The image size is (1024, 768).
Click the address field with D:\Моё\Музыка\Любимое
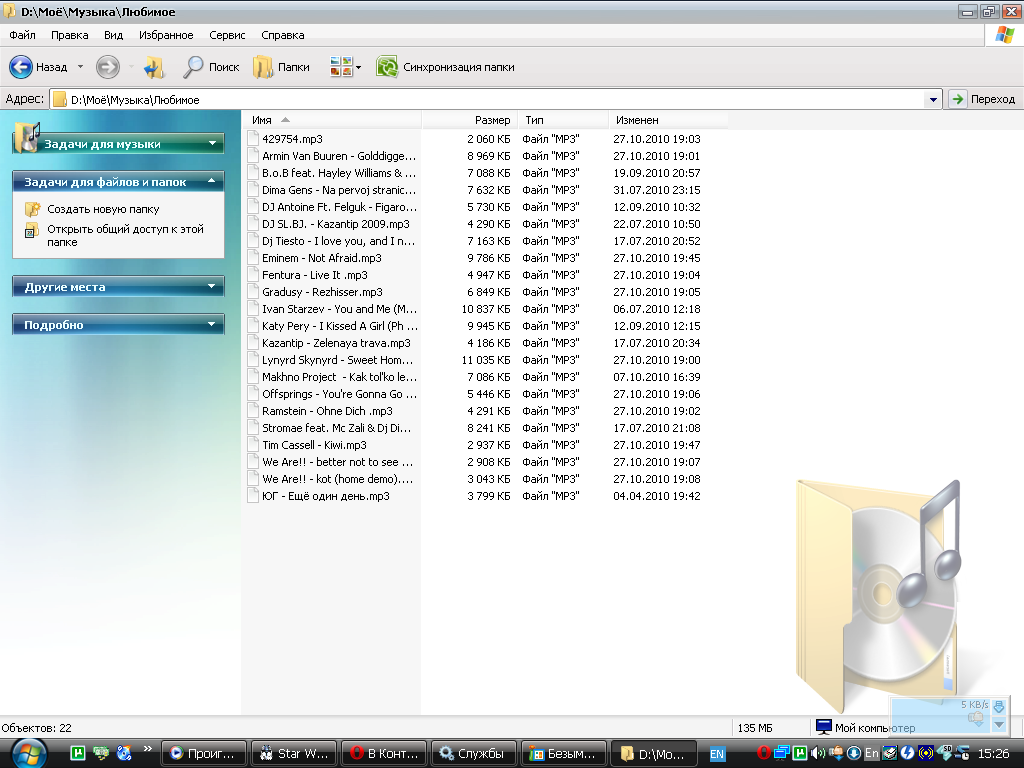coord(488,99)
